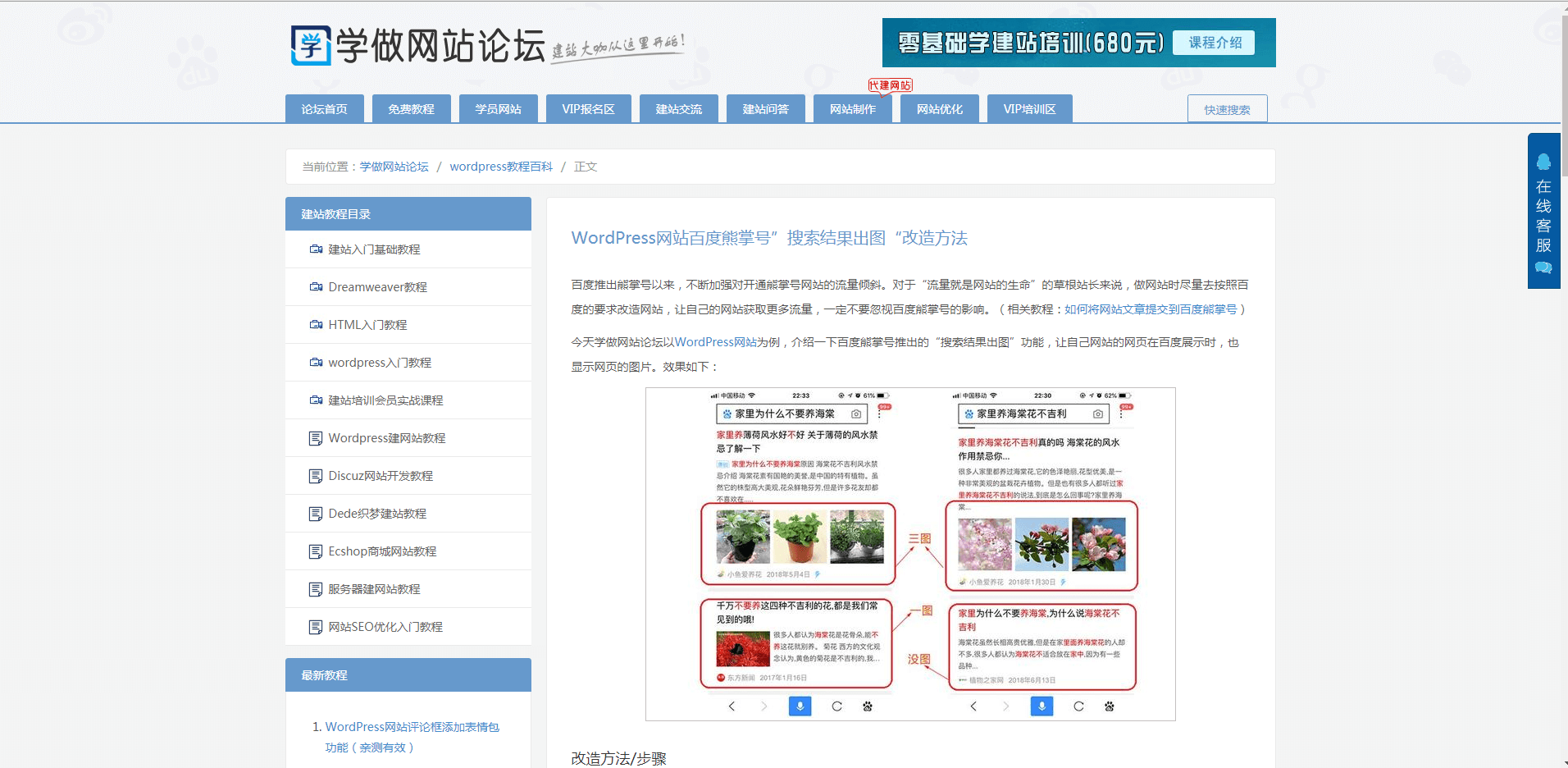Switch to the 免费教程 tab
Screen dimensions: 1568x768
click(411, 109)
